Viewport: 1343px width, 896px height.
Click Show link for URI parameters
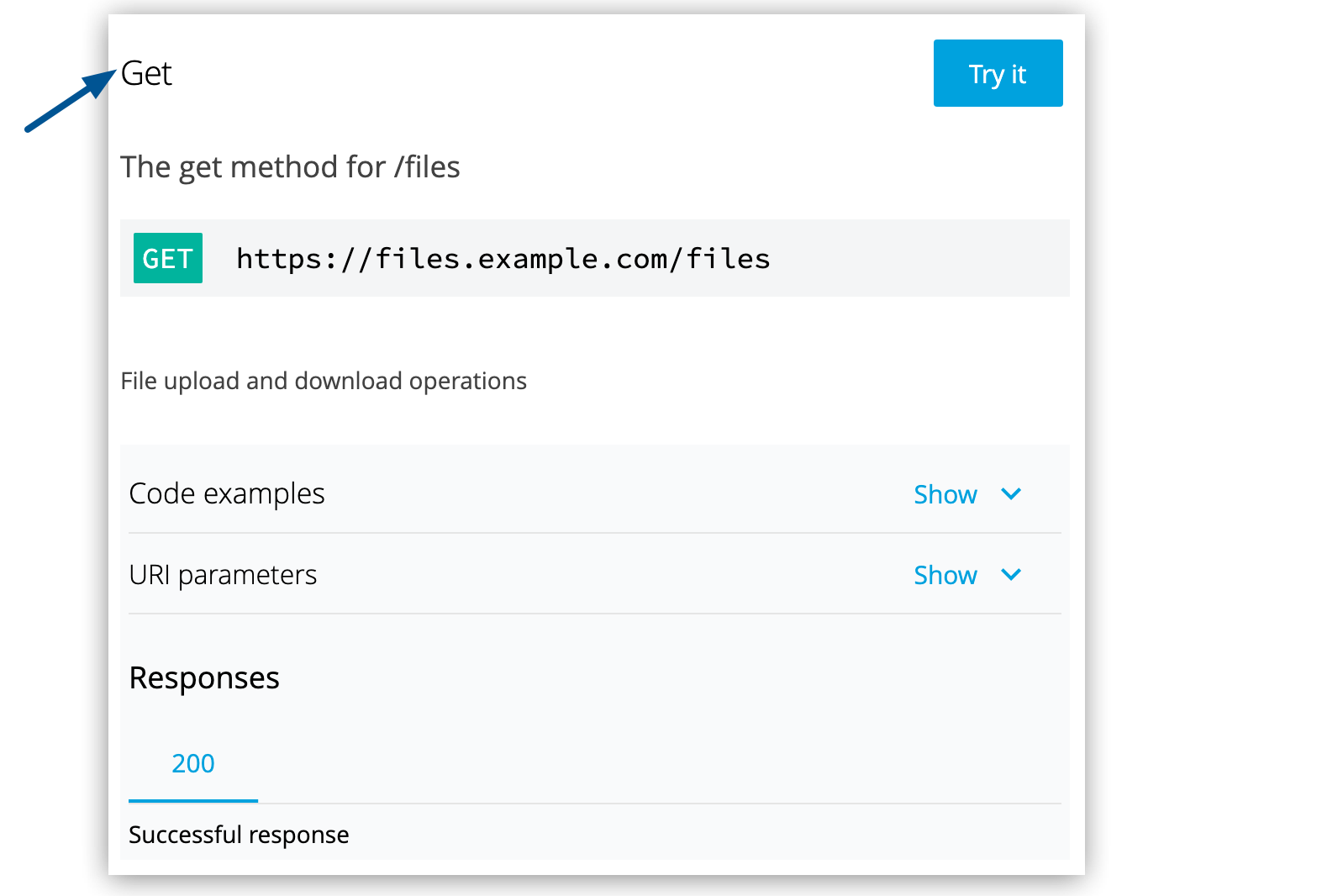[945, 575]
